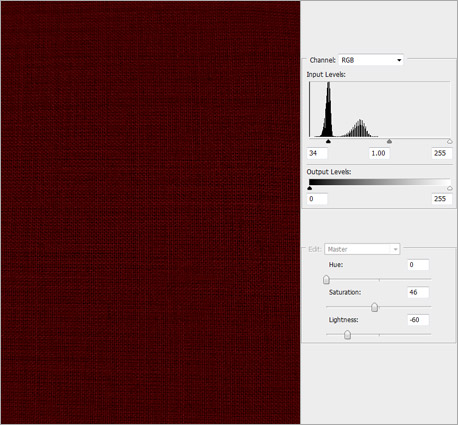The height and width of the screenshot is (425, 458).
Task: Click the Hue slider thumb
Action: (326, 280)
